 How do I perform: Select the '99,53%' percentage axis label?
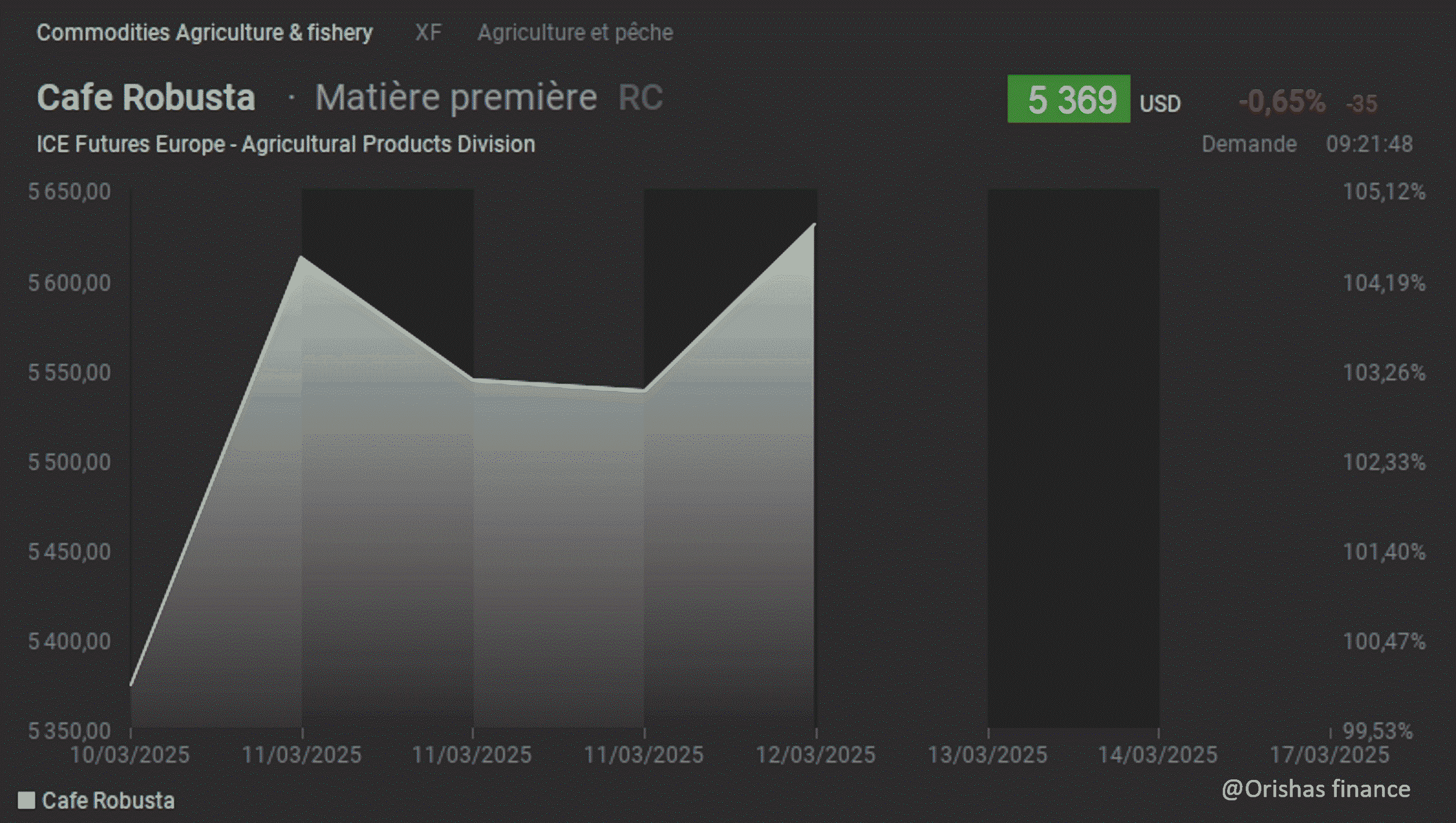tap(1378, 731)
